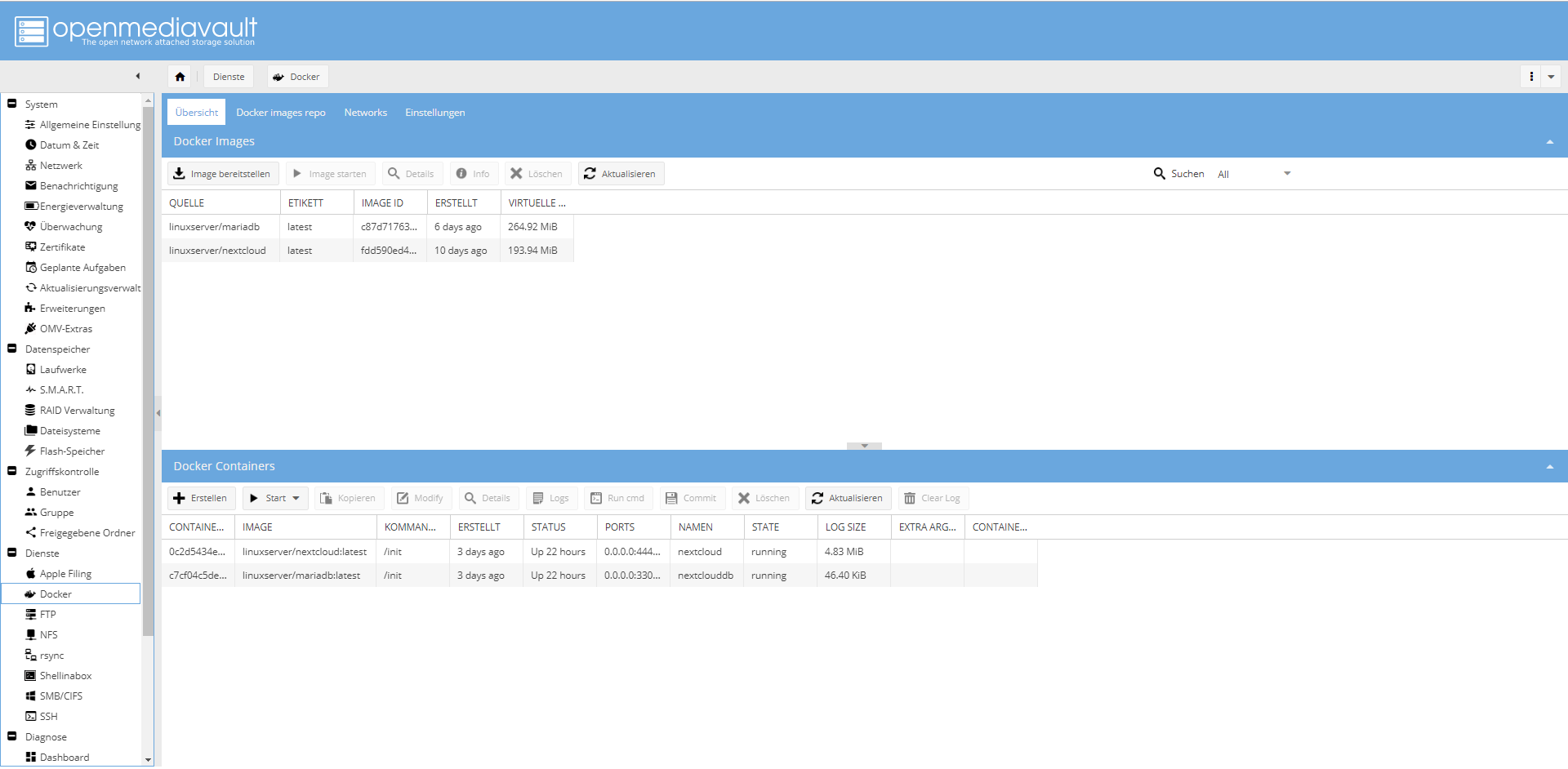
Task: Open Überwachung in sidebar
Action: (x=64, y=227)
